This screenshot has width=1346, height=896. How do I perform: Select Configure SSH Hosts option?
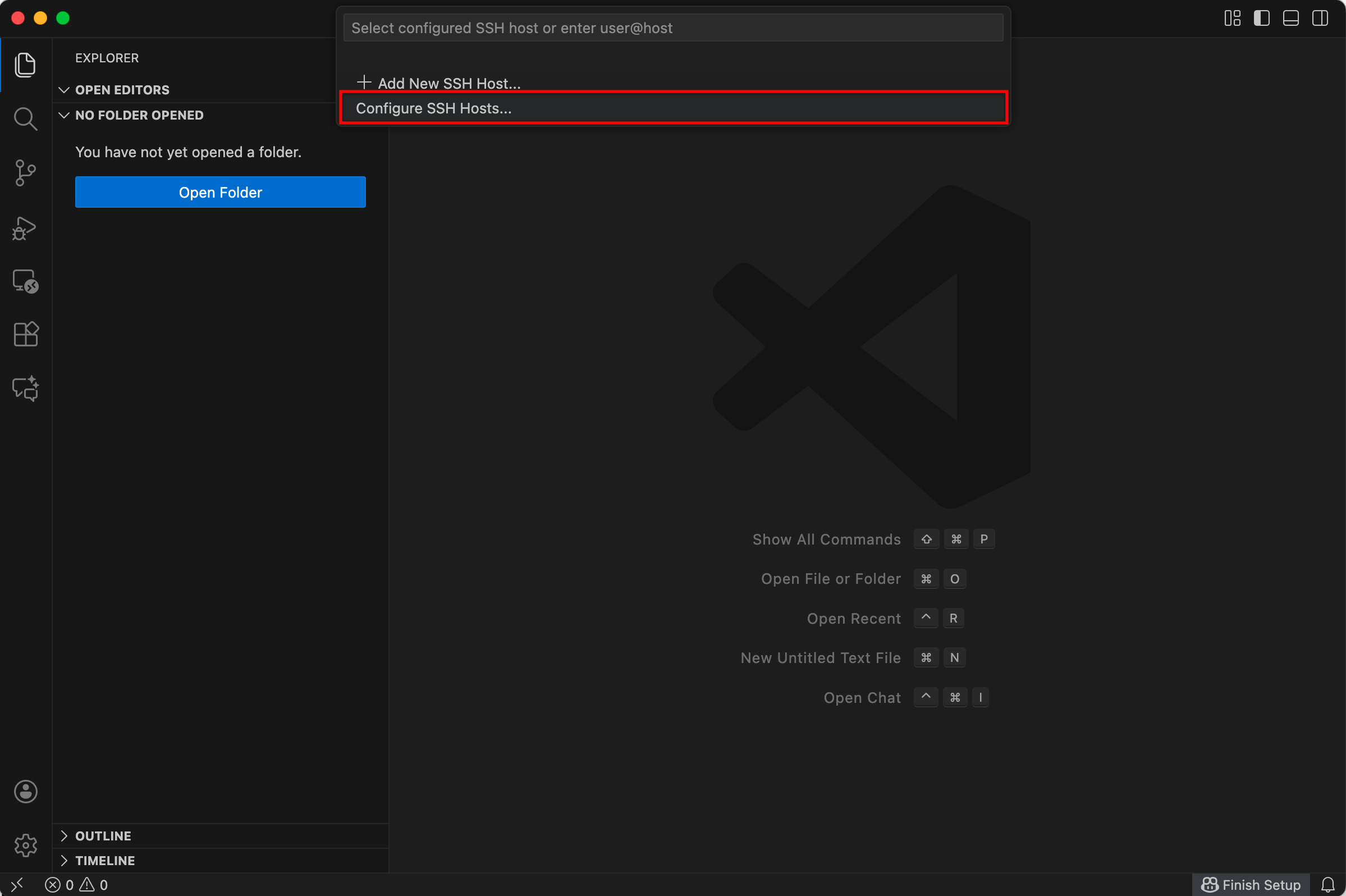point(434,108)
